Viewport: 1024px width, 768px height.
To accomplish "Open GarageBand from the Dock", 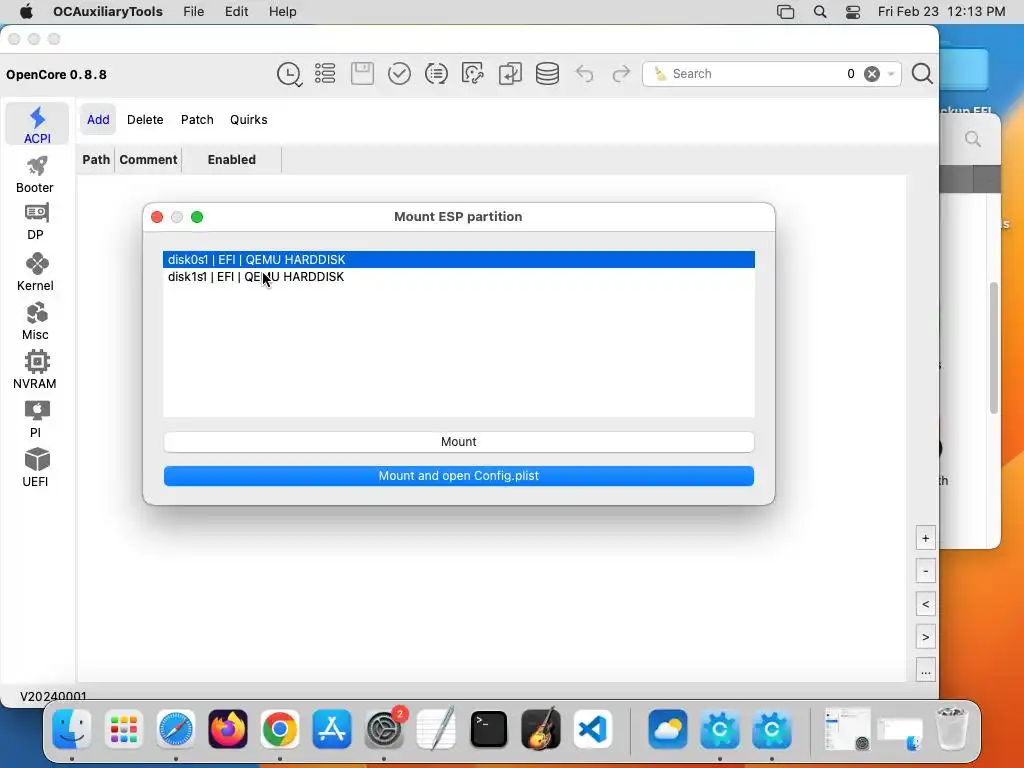I will click(x=541, y=729).
